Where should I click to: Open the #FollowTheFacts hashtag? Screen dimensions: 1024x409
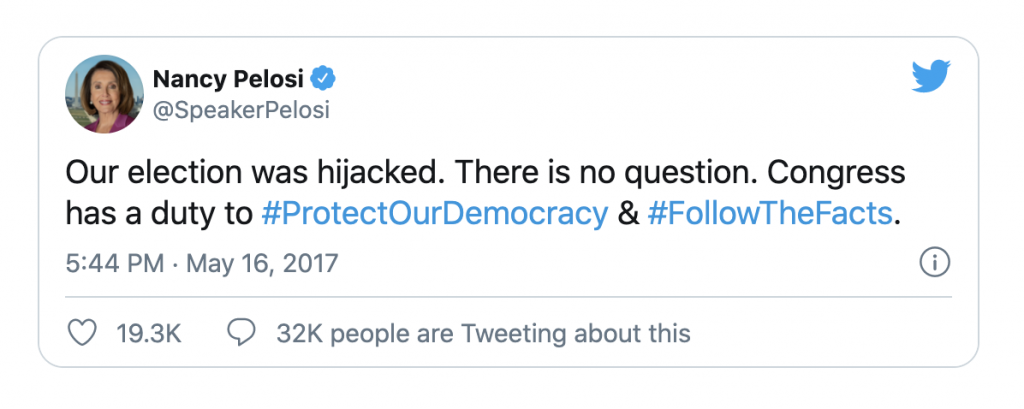(769, 213)
